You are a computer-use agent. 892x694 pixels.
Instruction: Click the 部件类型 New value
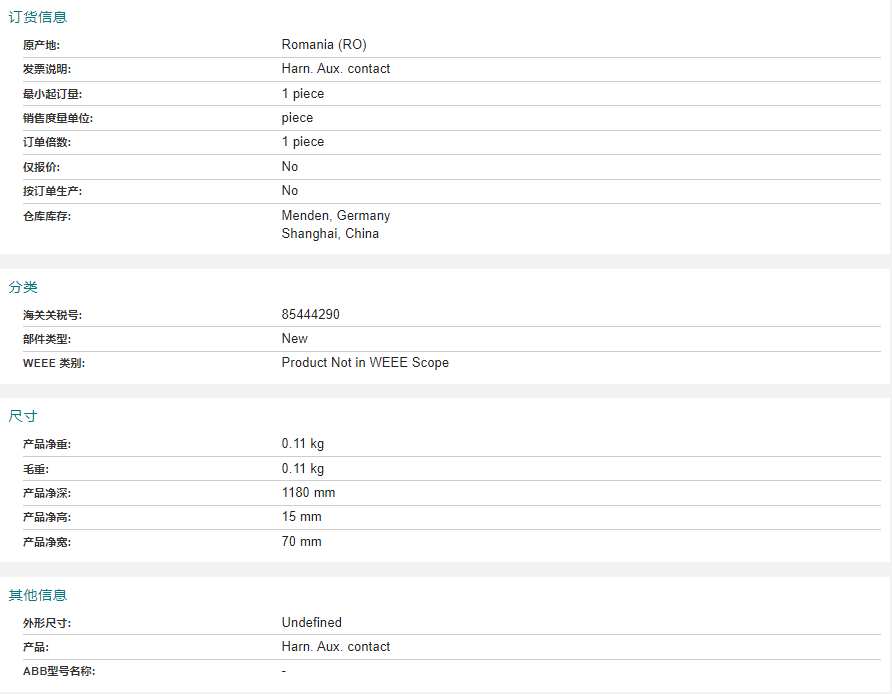(x=294, y=339)
